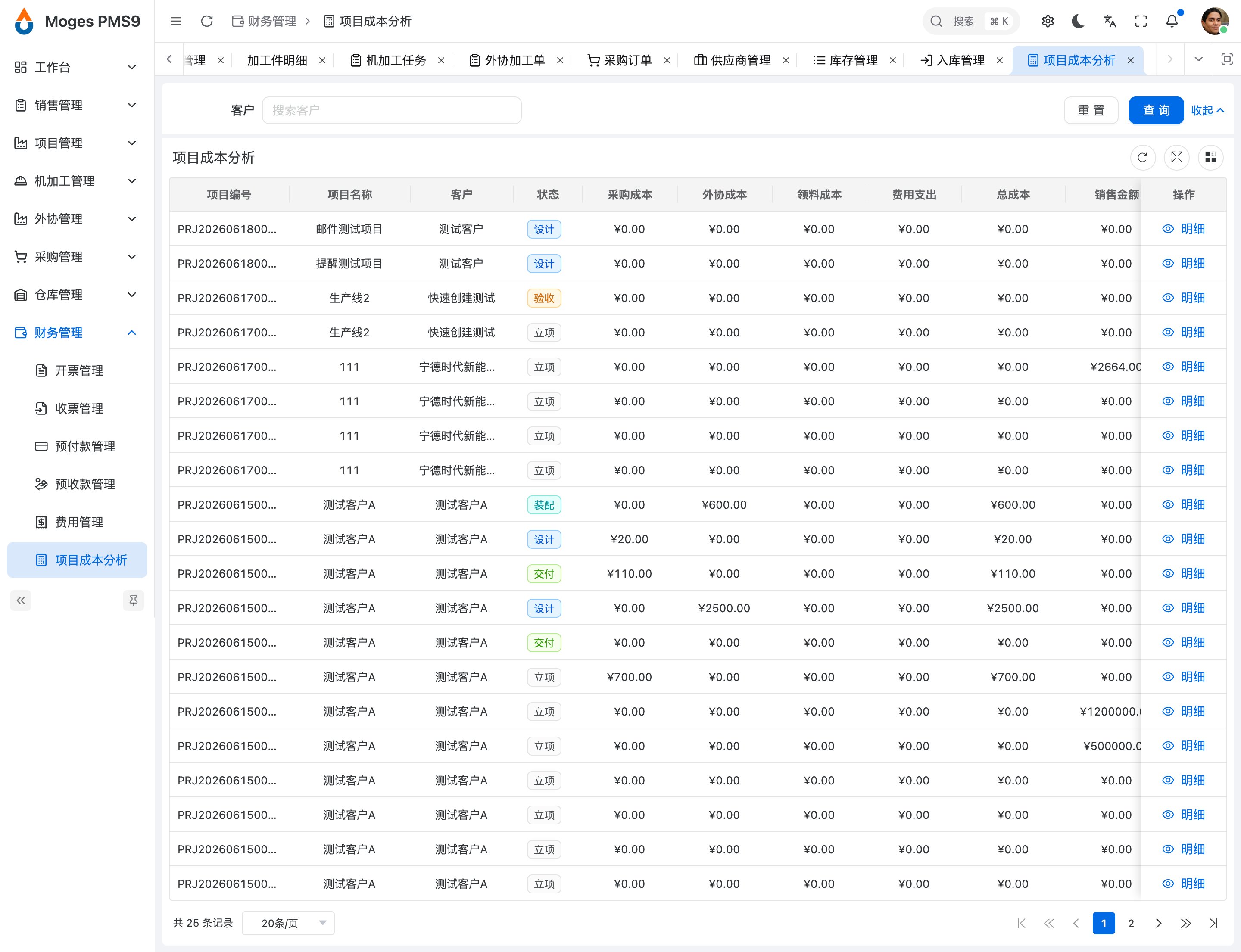Open 费用管理 in the sidebar
Image resolution: width=1241 pixels, height=952 pixels.
tap(77, 522)
